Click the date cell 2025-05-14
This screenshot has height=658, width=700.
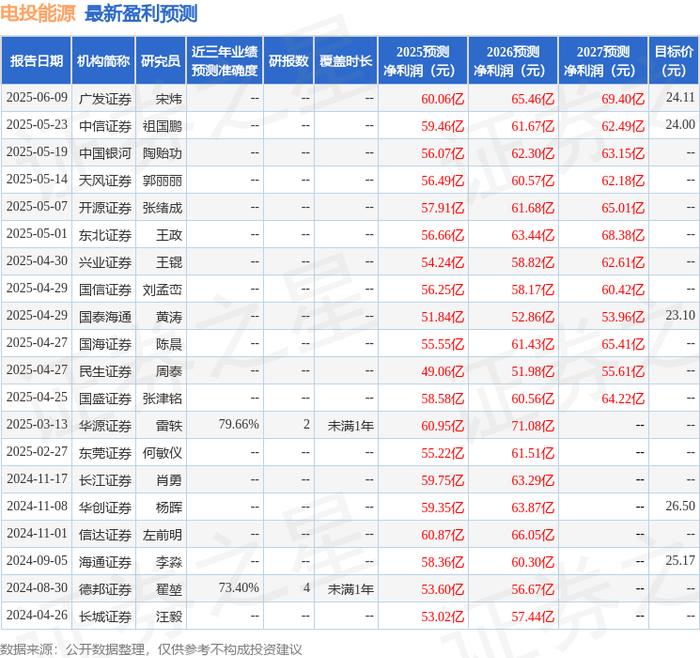(x=37, y=179)
